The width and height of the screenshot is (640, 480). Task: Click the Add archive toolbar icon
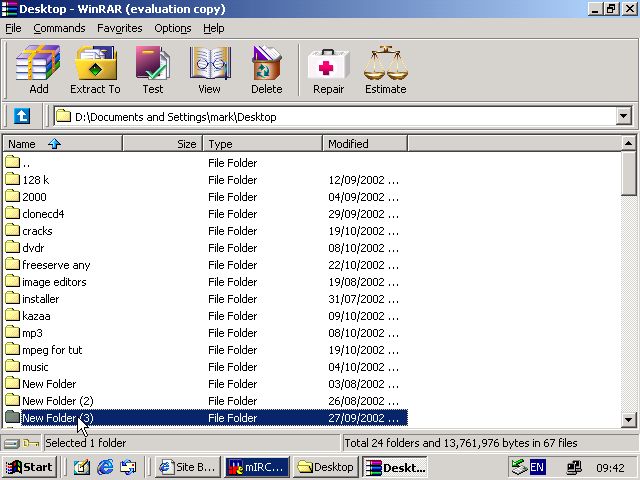(38, 63)
